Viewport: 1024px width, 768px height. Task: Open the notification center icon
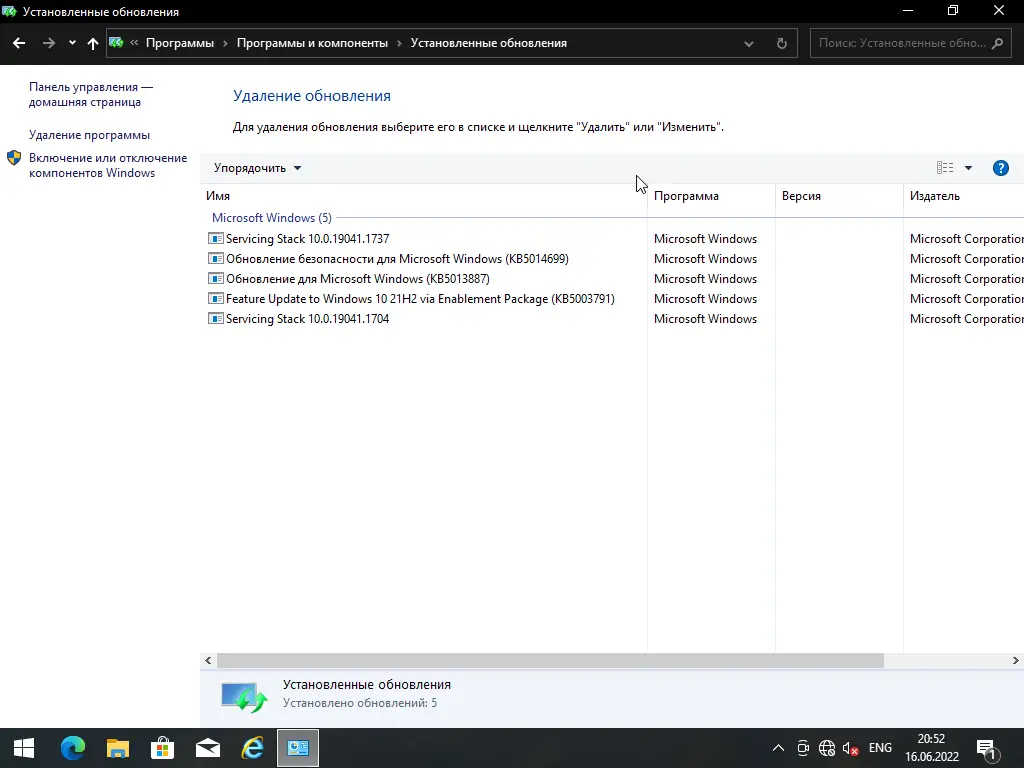(x=987, y=748)
